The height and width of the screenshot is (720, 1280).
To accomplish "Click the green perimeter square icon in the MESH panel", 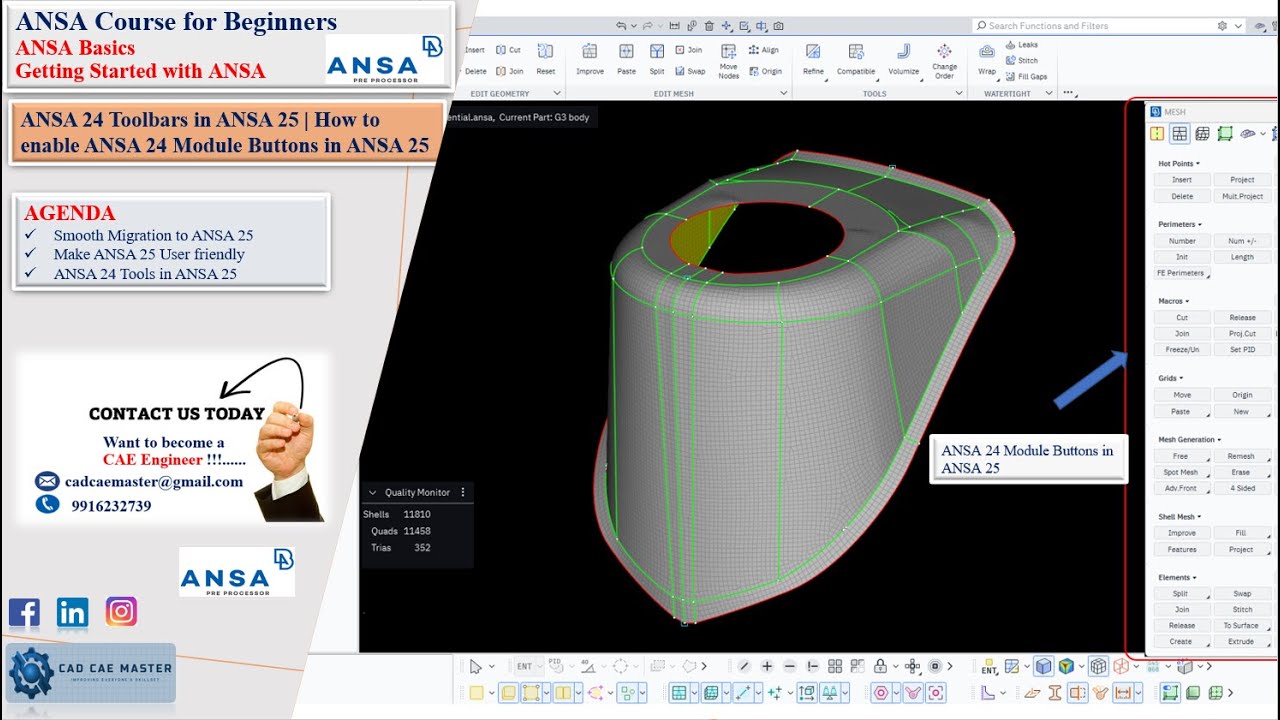I will click(x=1225, y=134).
